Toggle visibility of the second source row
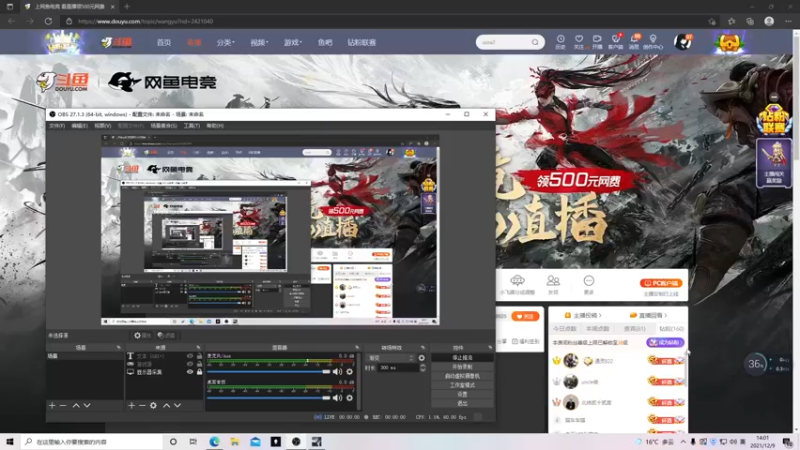800x450 pixels. pos(190,364)
